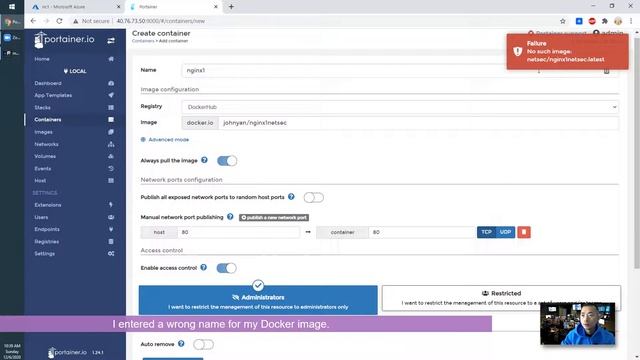Click the Containers list icon
Viewport: 640px width, 360px height.
[x=111, y=120]
